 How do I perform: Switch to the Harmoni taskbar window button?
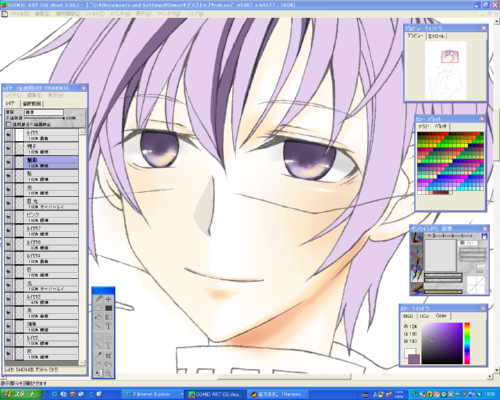click(277, 394)
